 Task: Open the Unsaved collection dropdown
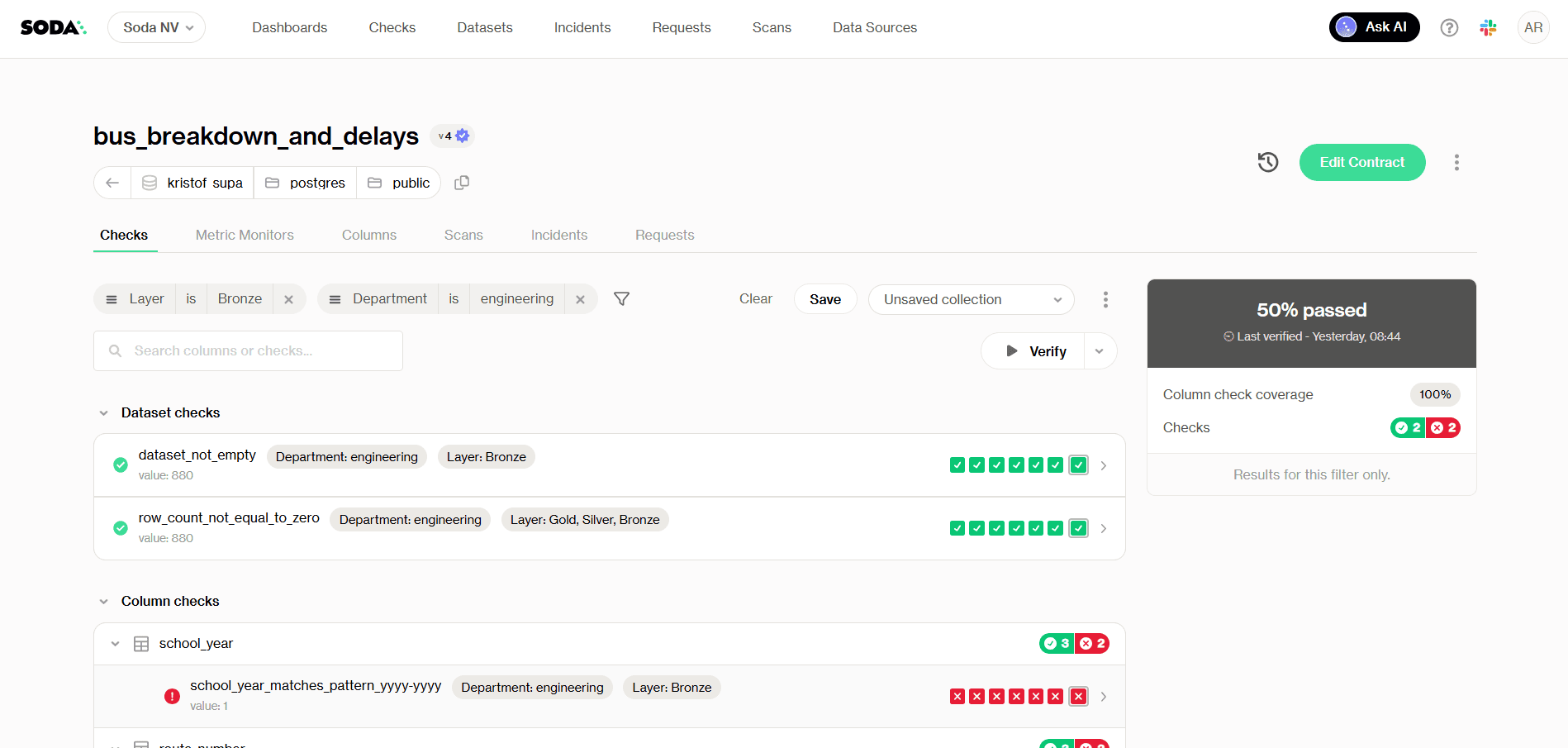coord(971,299)
